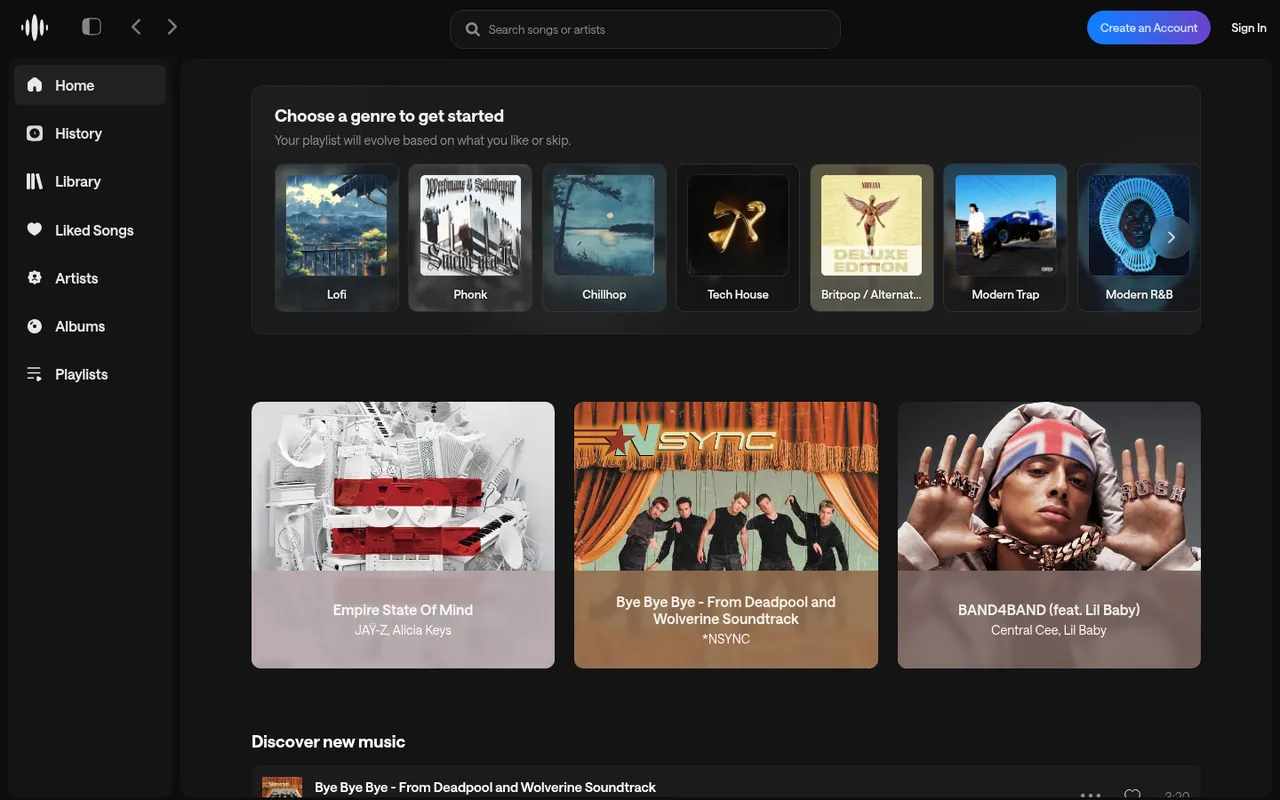Open the History icon in sidebar
The image size is (1280, 800).
click(35, 133)
